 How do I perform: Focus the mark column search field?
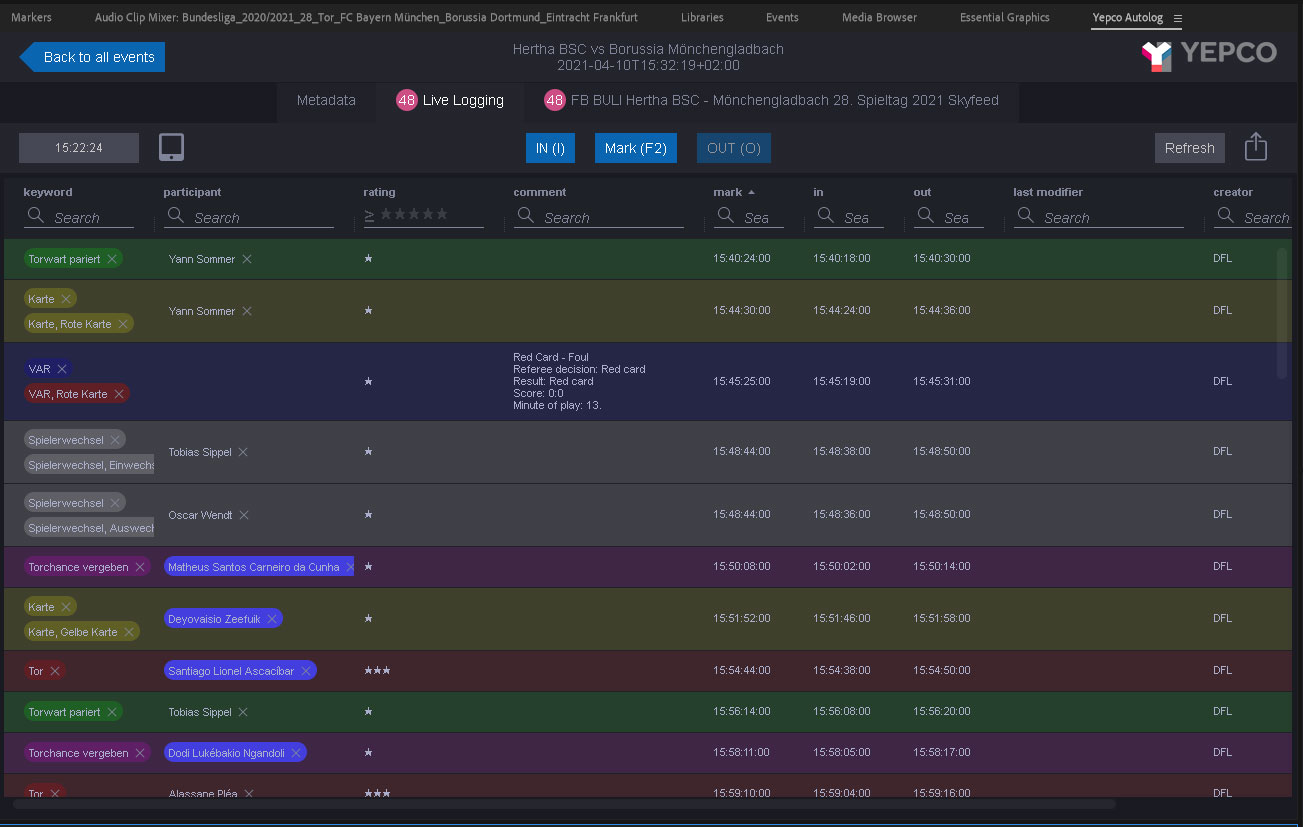pyautogui.click(x=749, y=217)
